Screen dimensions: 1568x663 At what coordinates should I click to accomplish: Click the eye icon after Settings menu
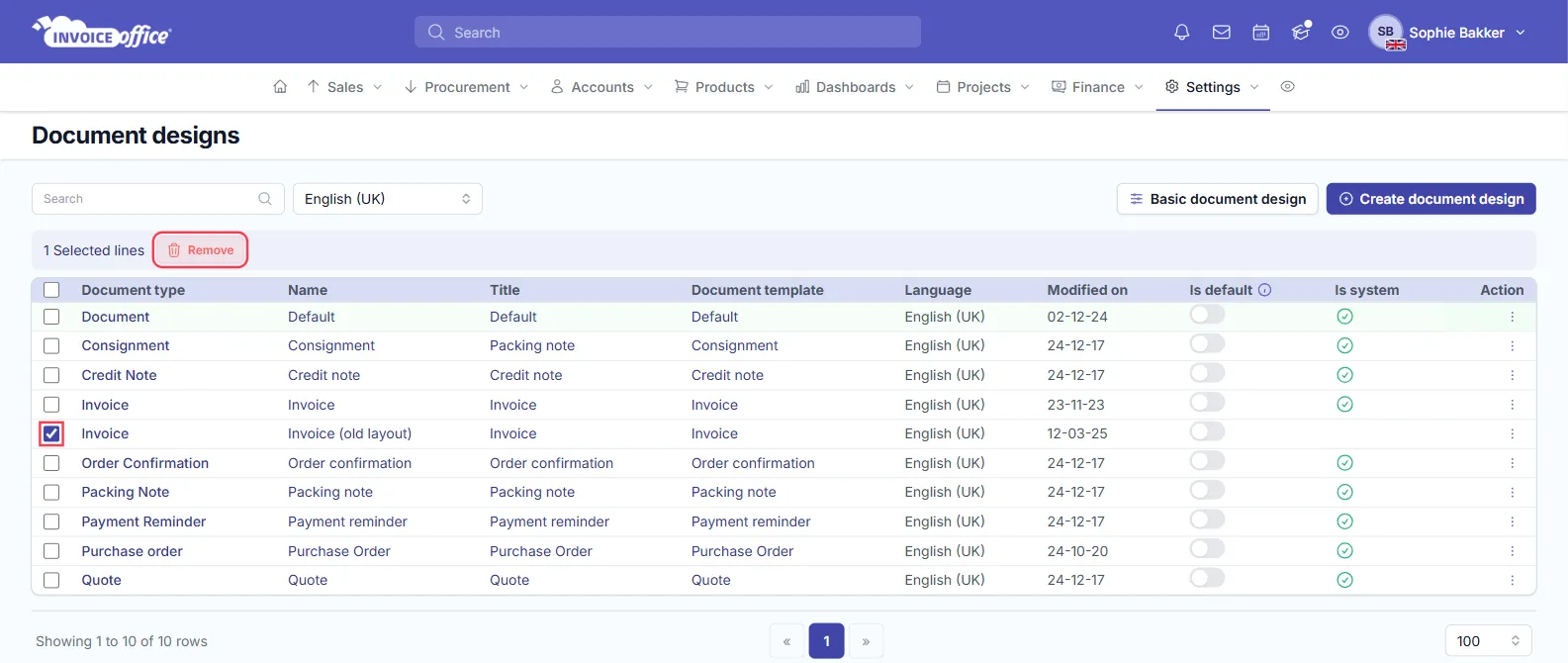click(x=1287, y=87)
